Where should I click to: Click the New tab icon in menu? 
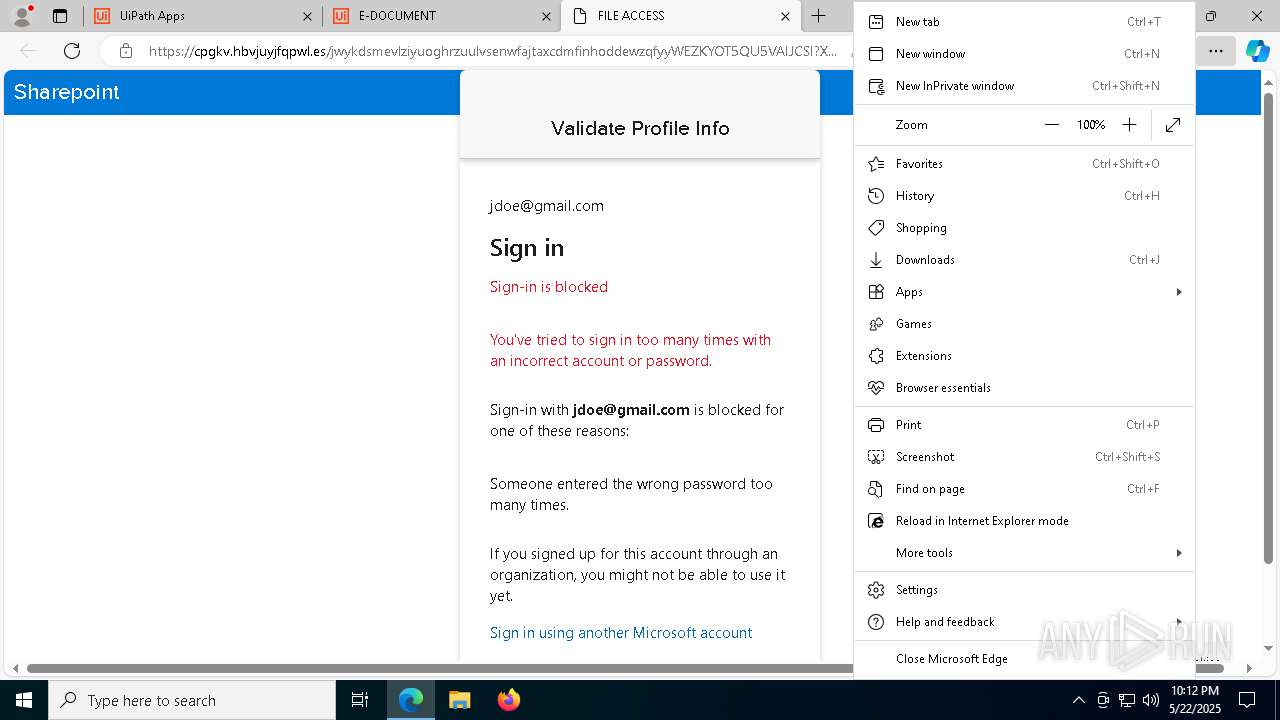(x=876, y=22)
